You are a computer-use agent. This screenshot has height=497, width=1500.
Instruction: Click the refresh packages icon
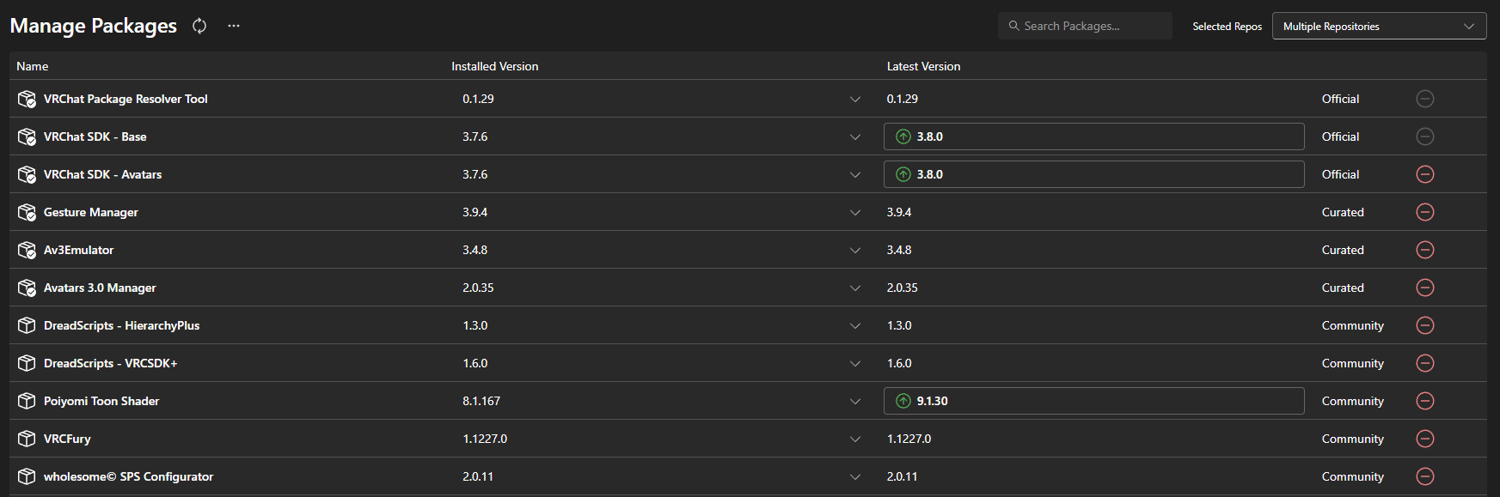click(x=200, y=26)
